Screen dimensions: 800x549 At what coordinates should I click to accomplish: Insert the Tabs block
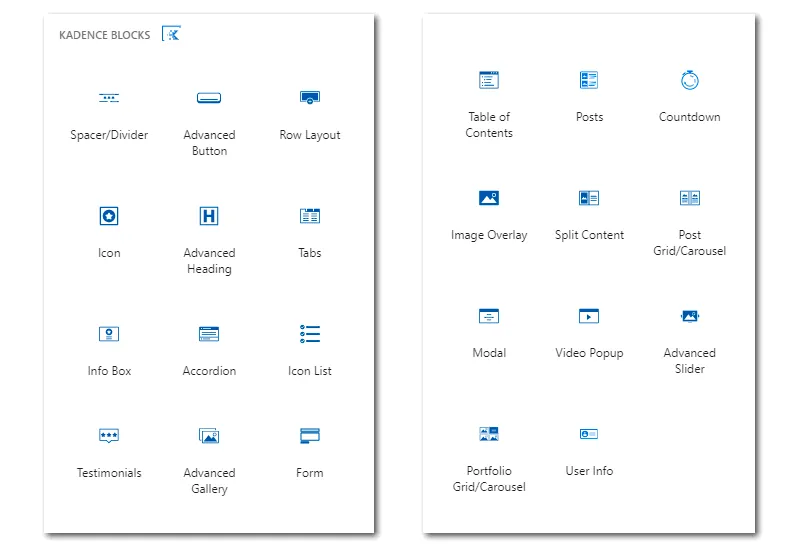pos(310,216)
